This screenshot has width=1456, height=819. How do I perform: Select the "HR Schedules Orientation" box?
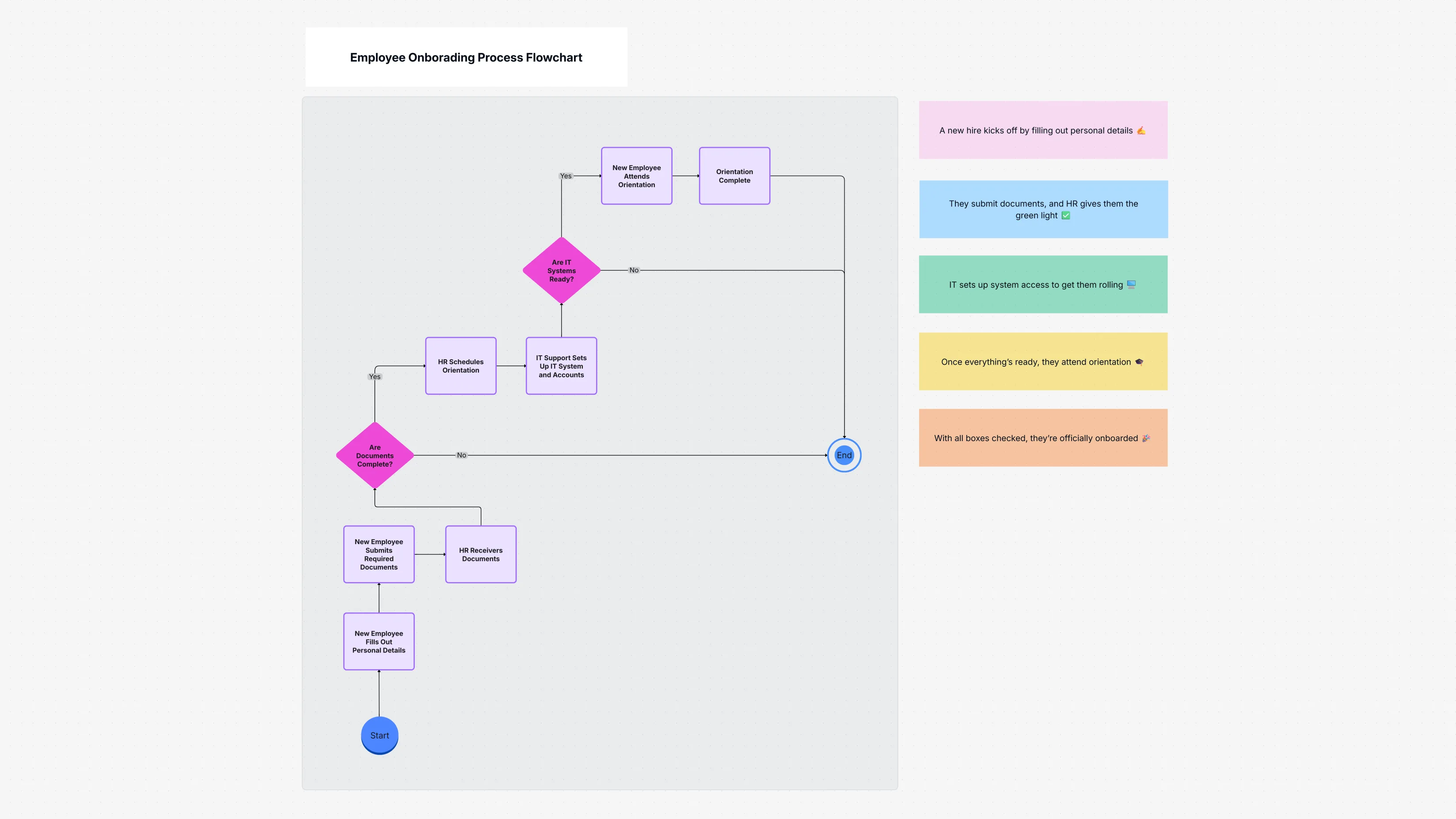[x=460, y=366]
